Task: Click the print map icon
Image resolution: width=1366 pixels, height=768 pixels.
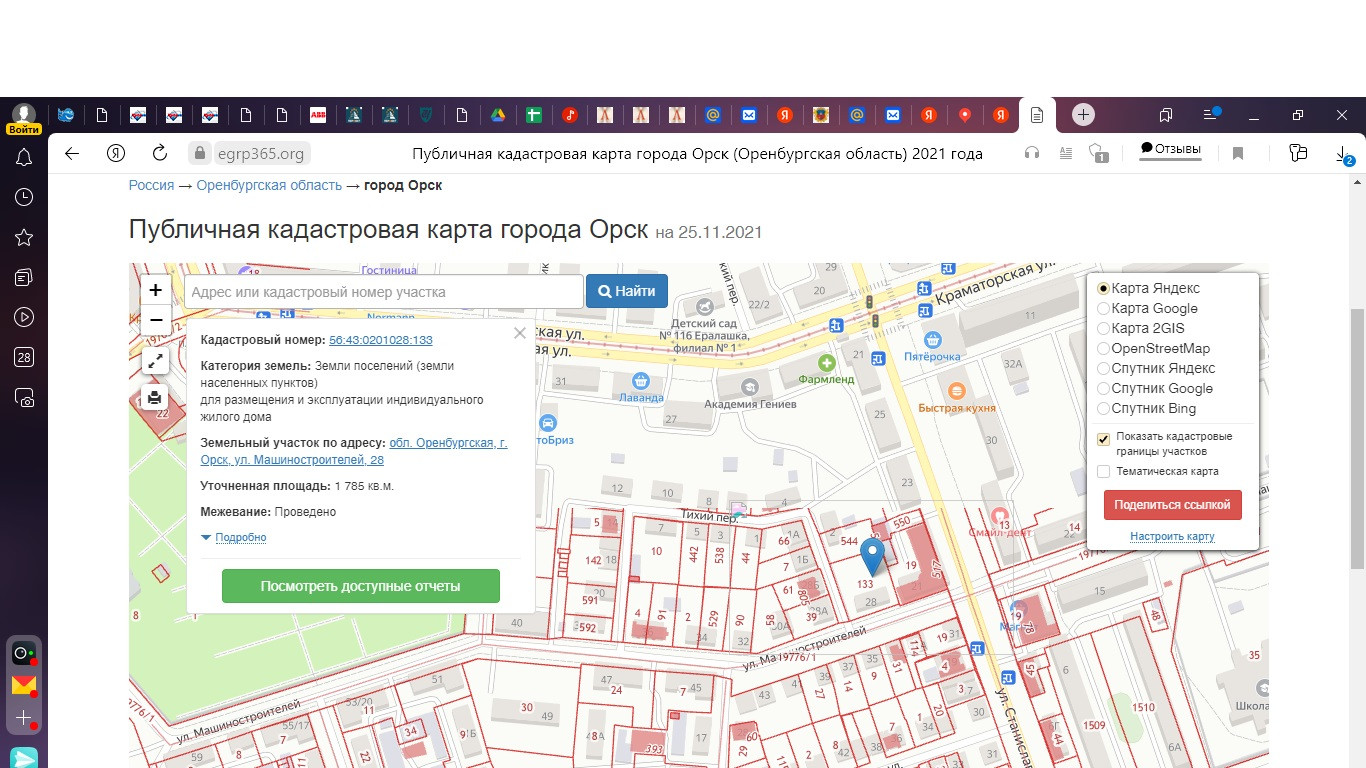Action: [x=155, y=398]
